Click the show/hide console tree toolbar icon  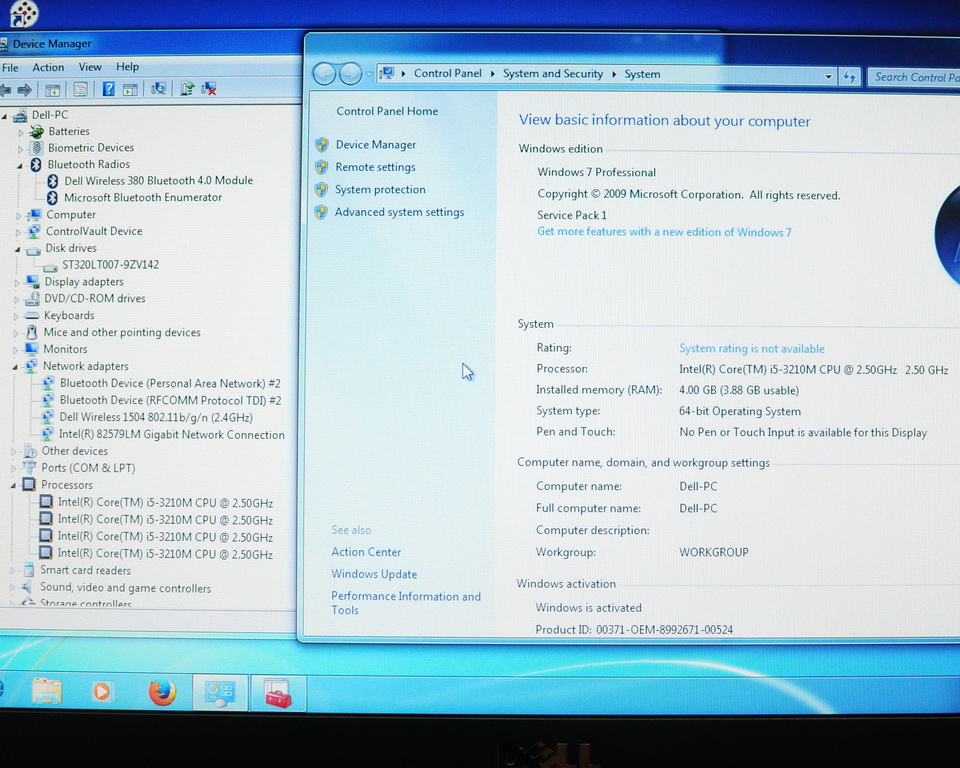tap(53, 90)
